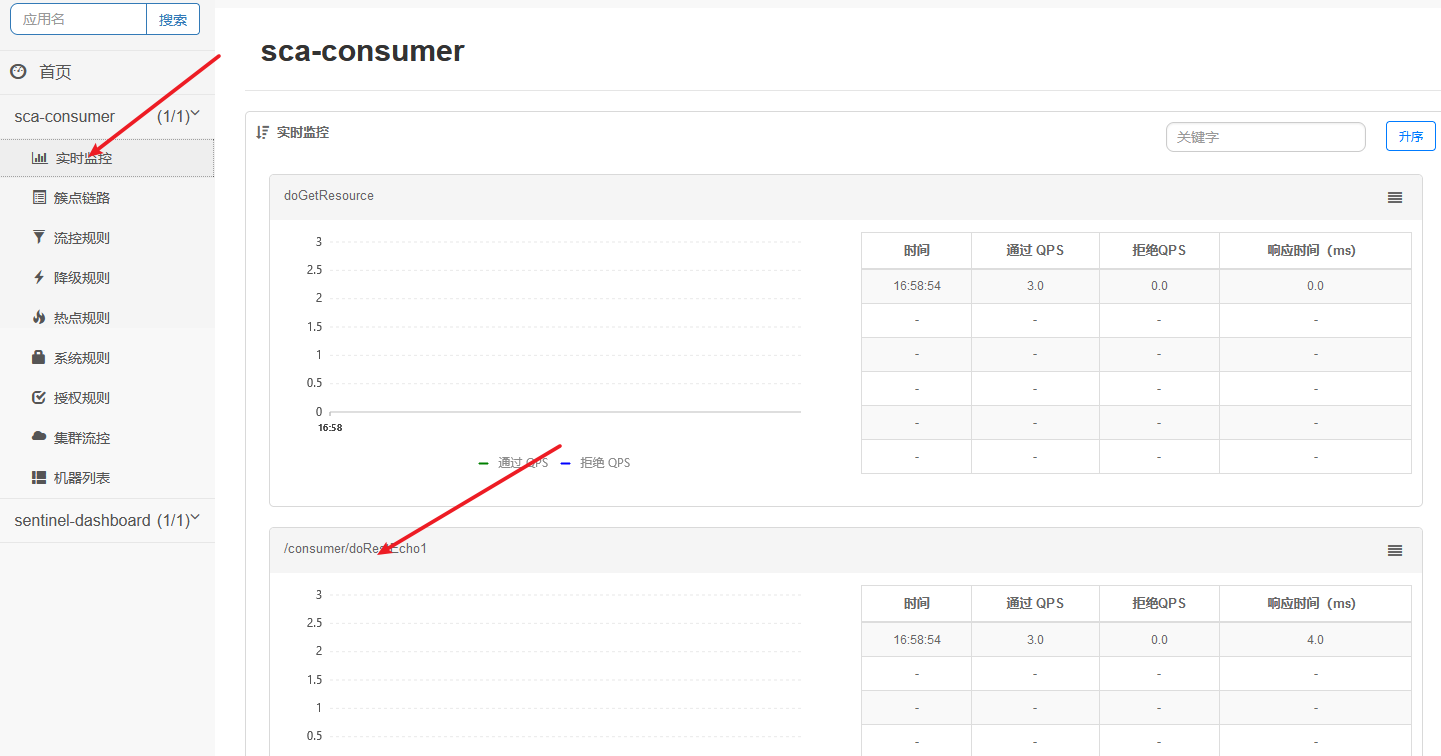Click the 时间 header in /consumer/doRestEcho1 table
The image size is (1441, 756).
pos(917,604)
